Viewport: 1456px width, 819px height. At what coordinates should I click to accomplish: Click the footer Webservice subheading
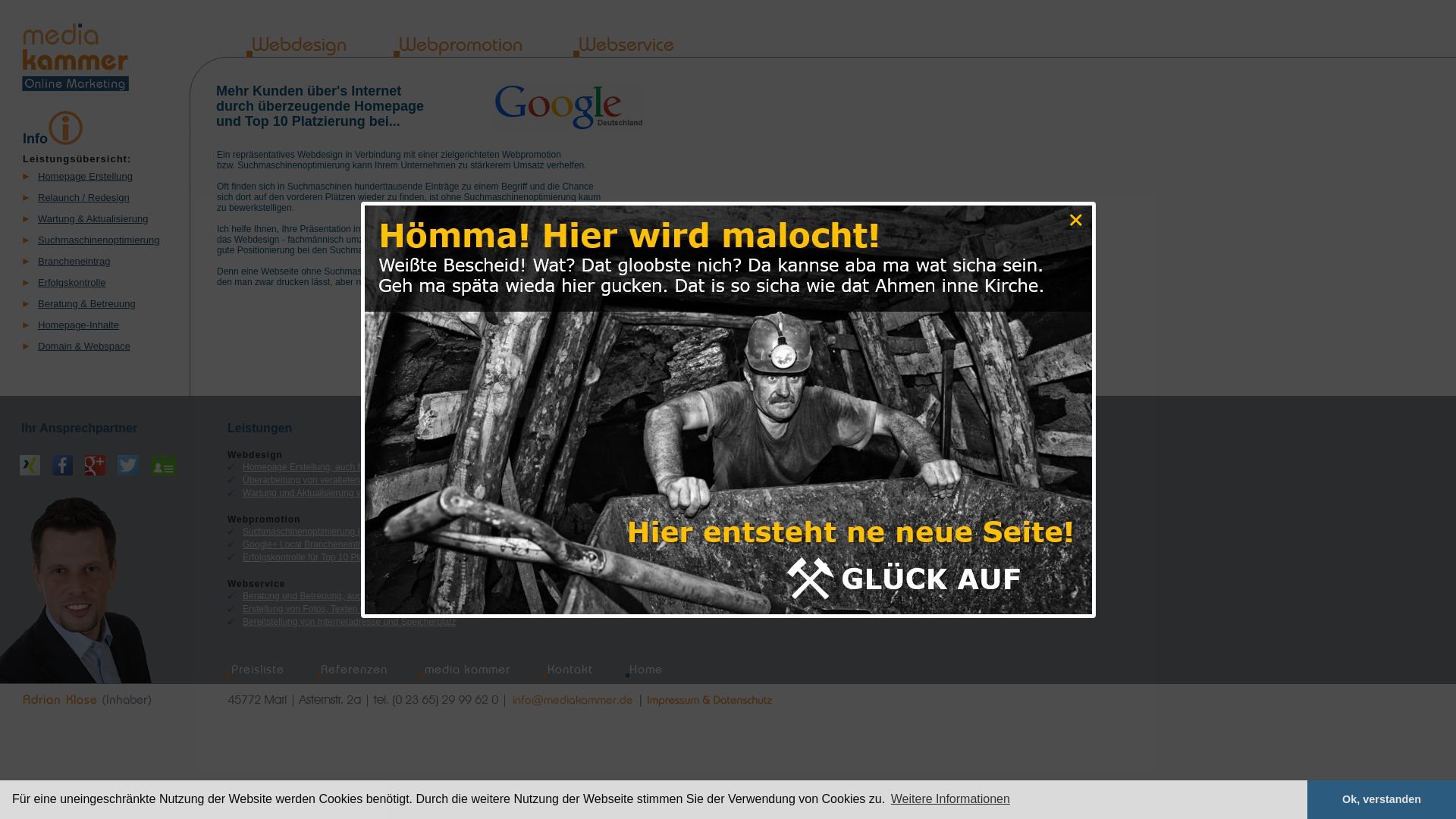coord(256,584)
